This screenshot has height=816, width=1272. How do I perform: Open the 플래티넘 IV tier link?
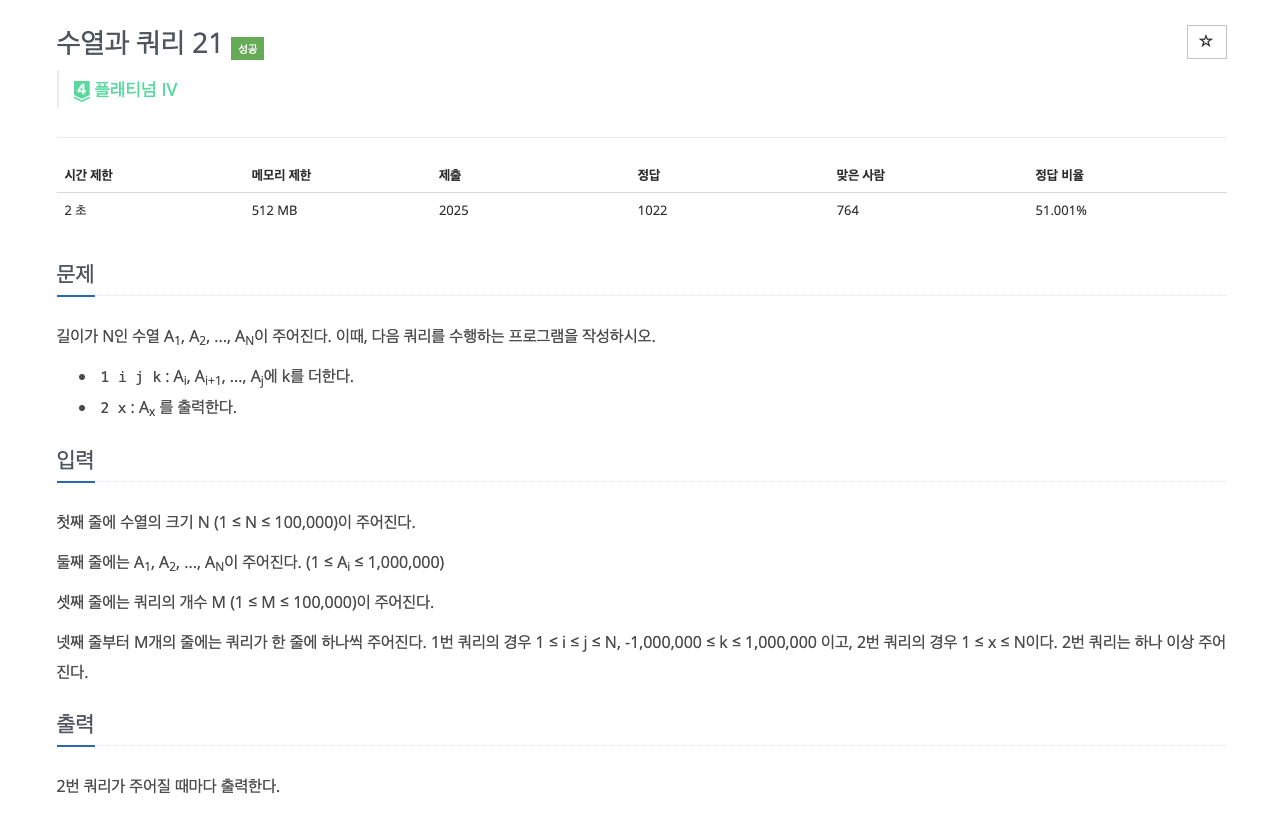(x=133, y=89)
